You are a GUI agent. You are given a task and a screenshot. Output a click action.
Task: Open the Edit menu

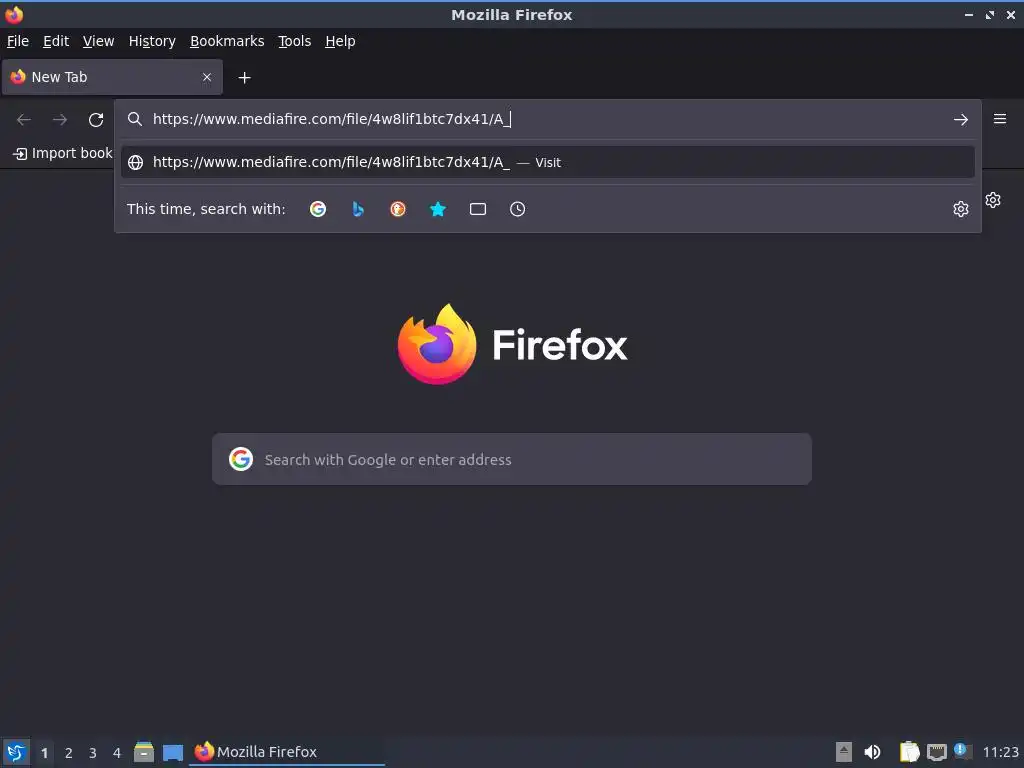pos(56,41)
